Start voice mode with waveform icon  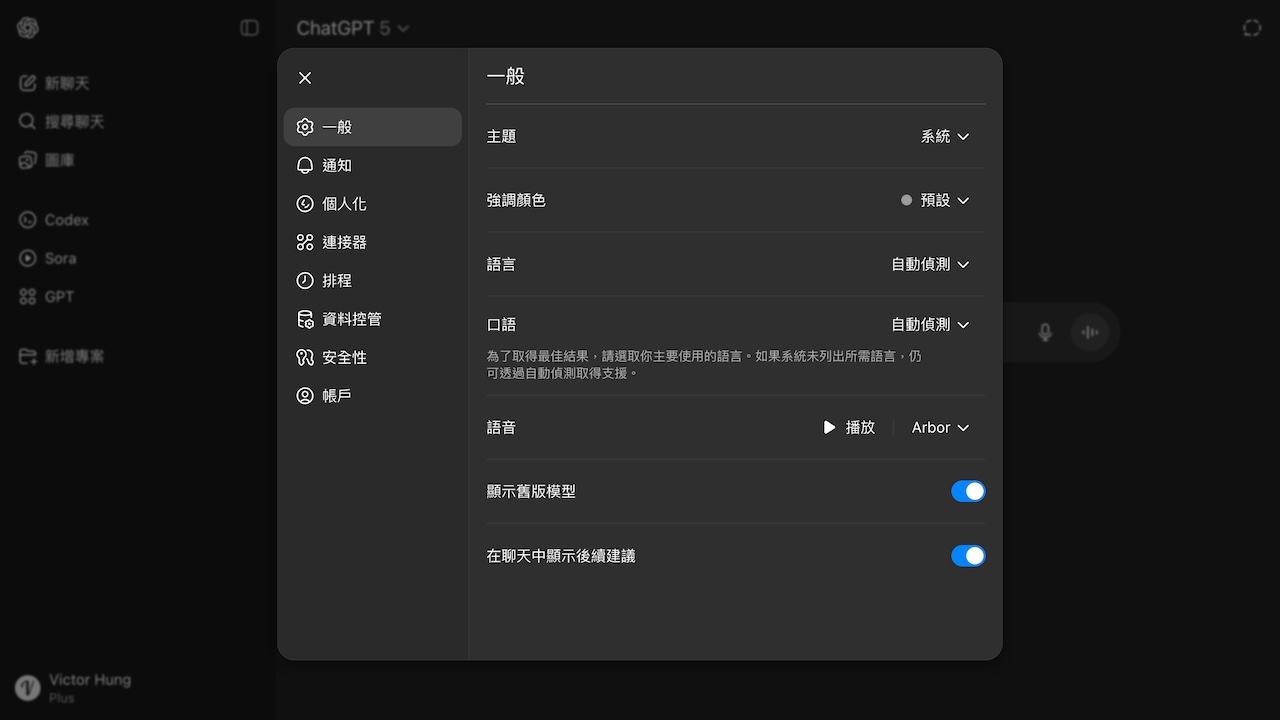coord(1090,332)
